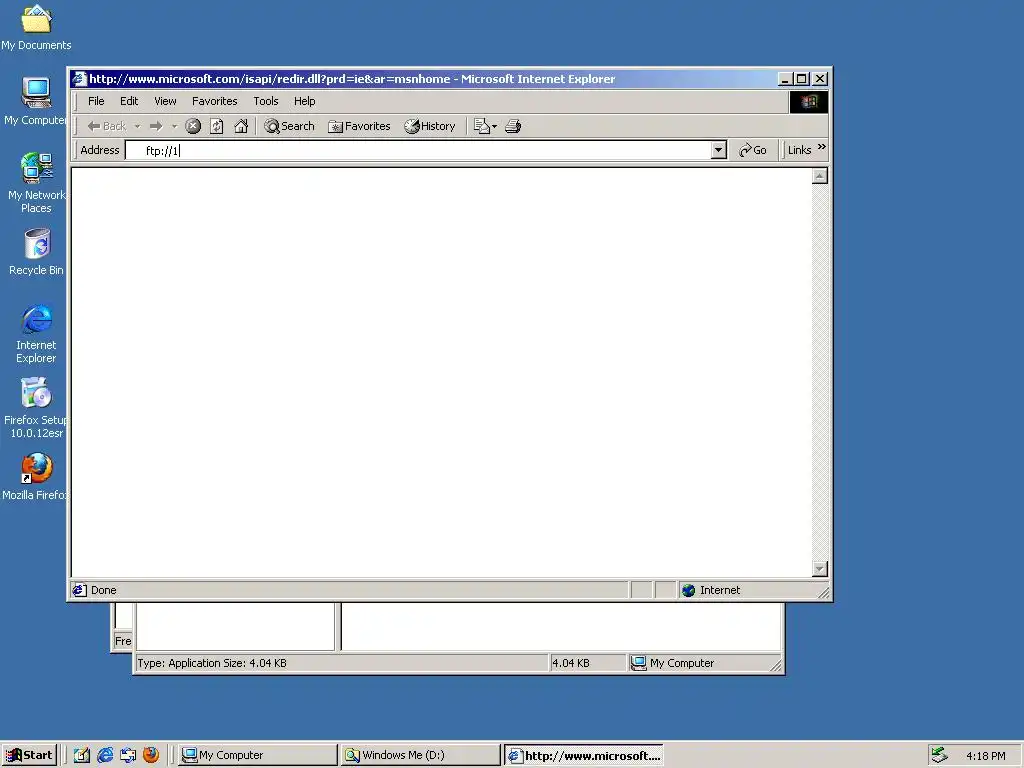Open the Edit menu
The image size is (1024, 768).
click(x=129, y=101)
